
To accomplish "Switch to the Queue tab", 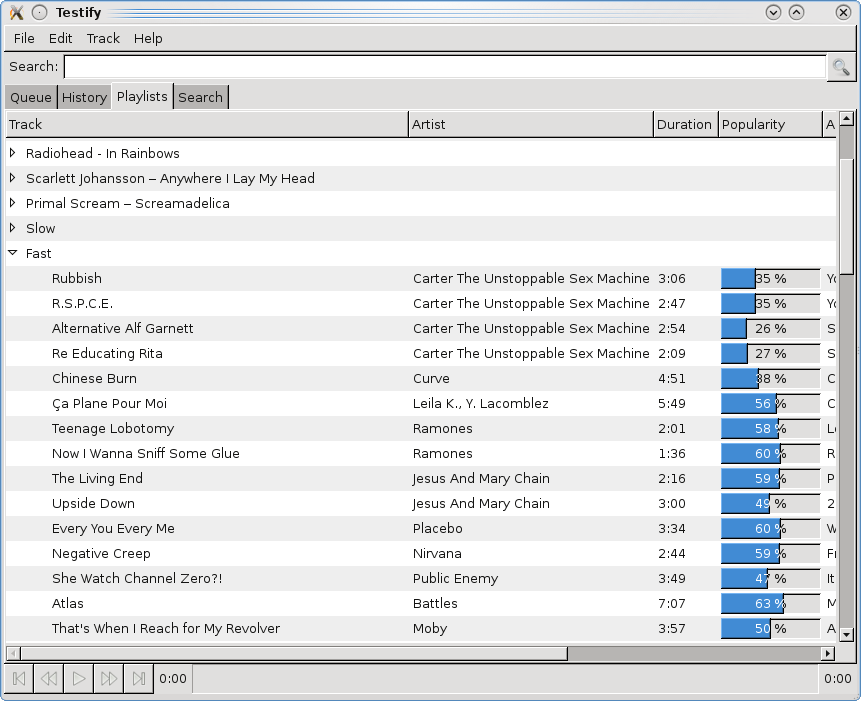I will pos(30,97).
